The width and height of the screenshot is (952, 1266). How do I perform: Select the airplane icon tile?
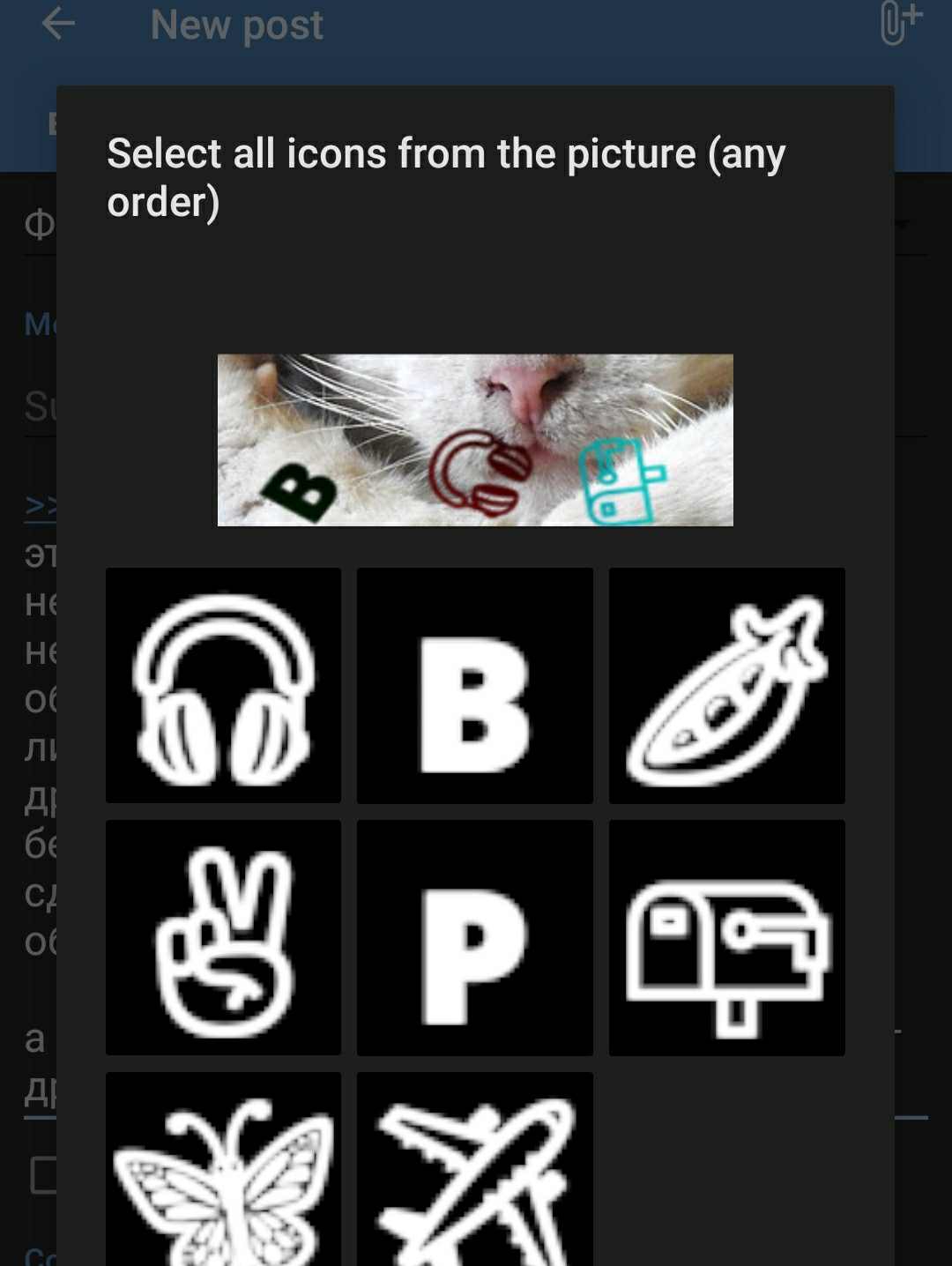[x=475, y=1169]
